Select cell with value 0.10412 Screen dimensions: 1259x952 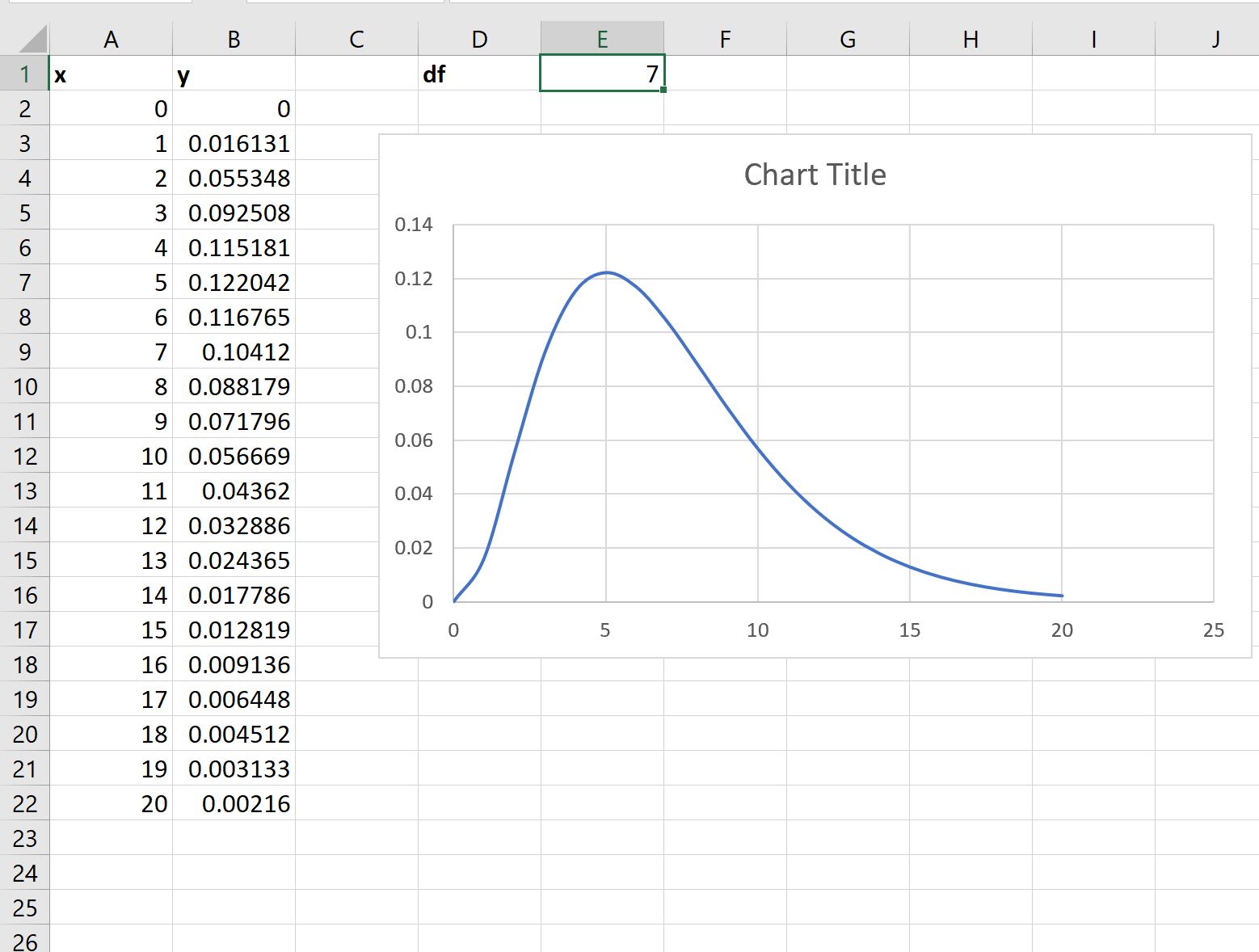[234, 352]
